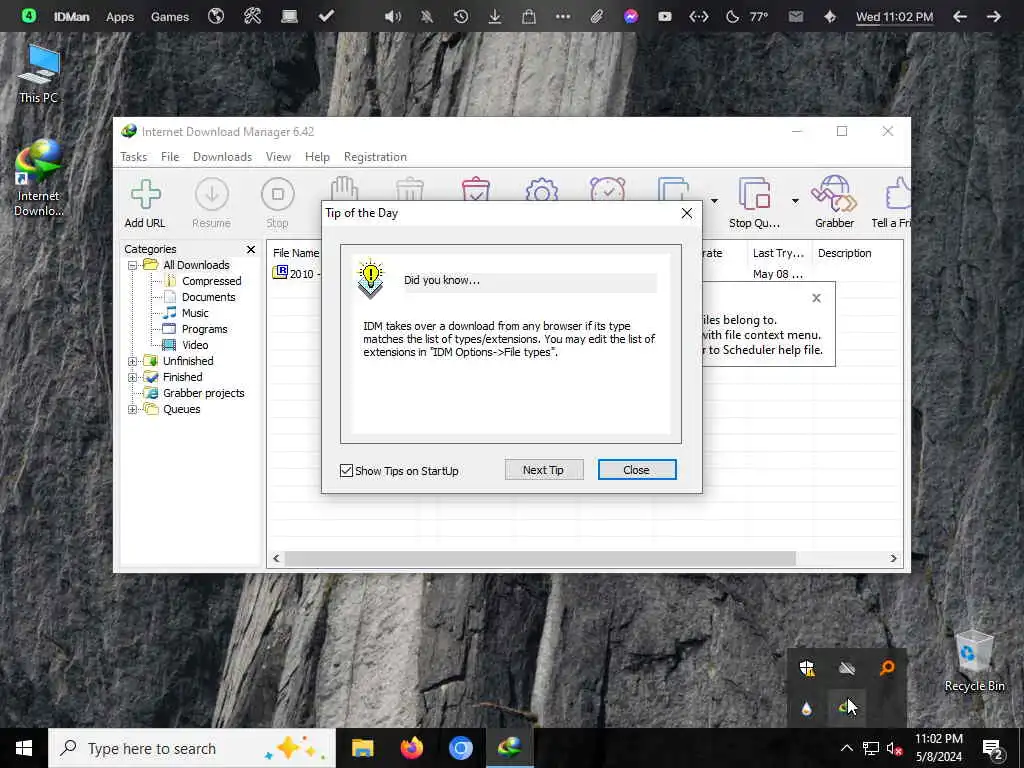
Task: Click the Tell a Friend thumbs-up icon
Action: click(x=898, y=195)
